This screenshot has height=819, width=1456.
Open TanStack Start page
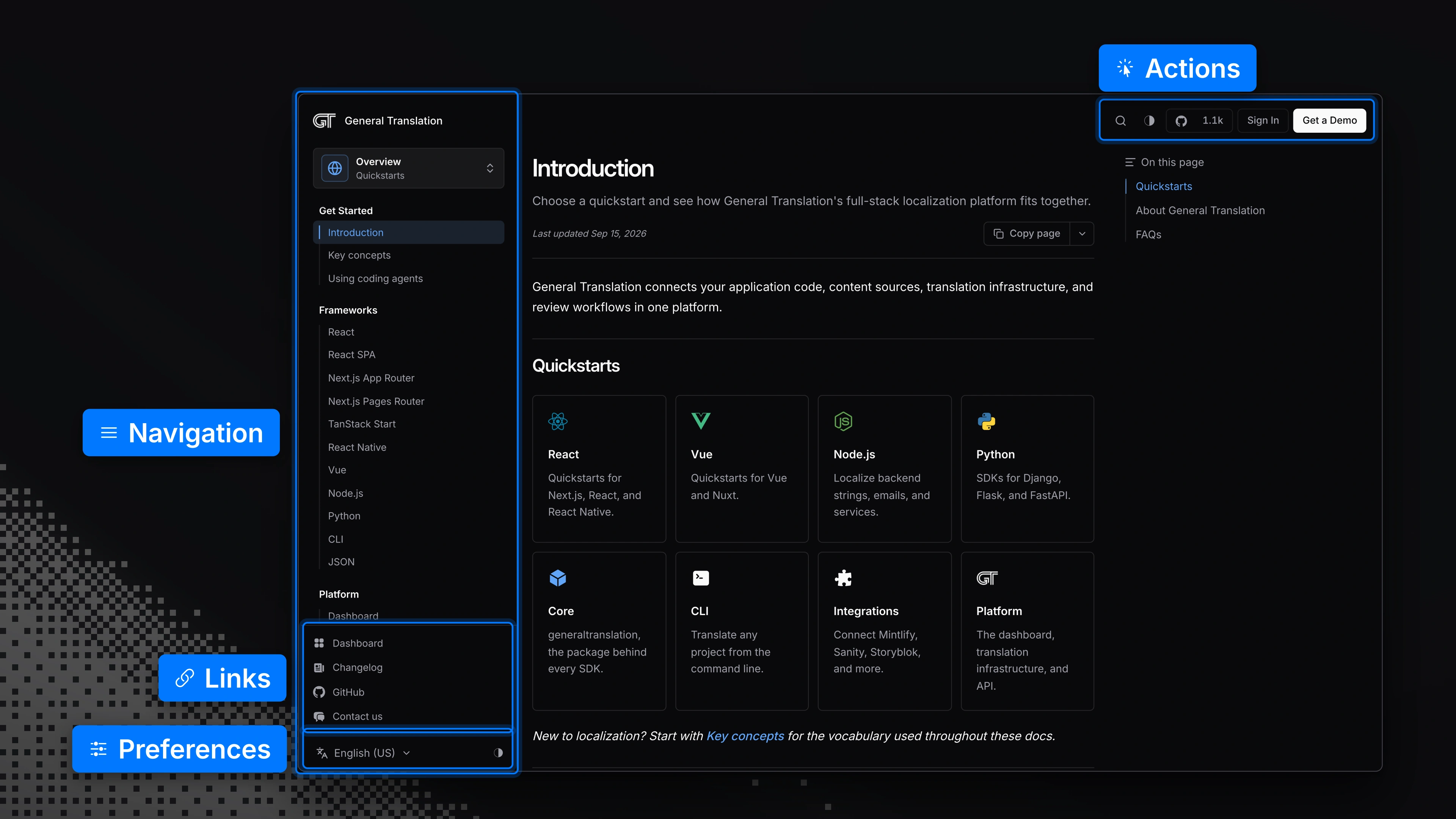[362, 424]
